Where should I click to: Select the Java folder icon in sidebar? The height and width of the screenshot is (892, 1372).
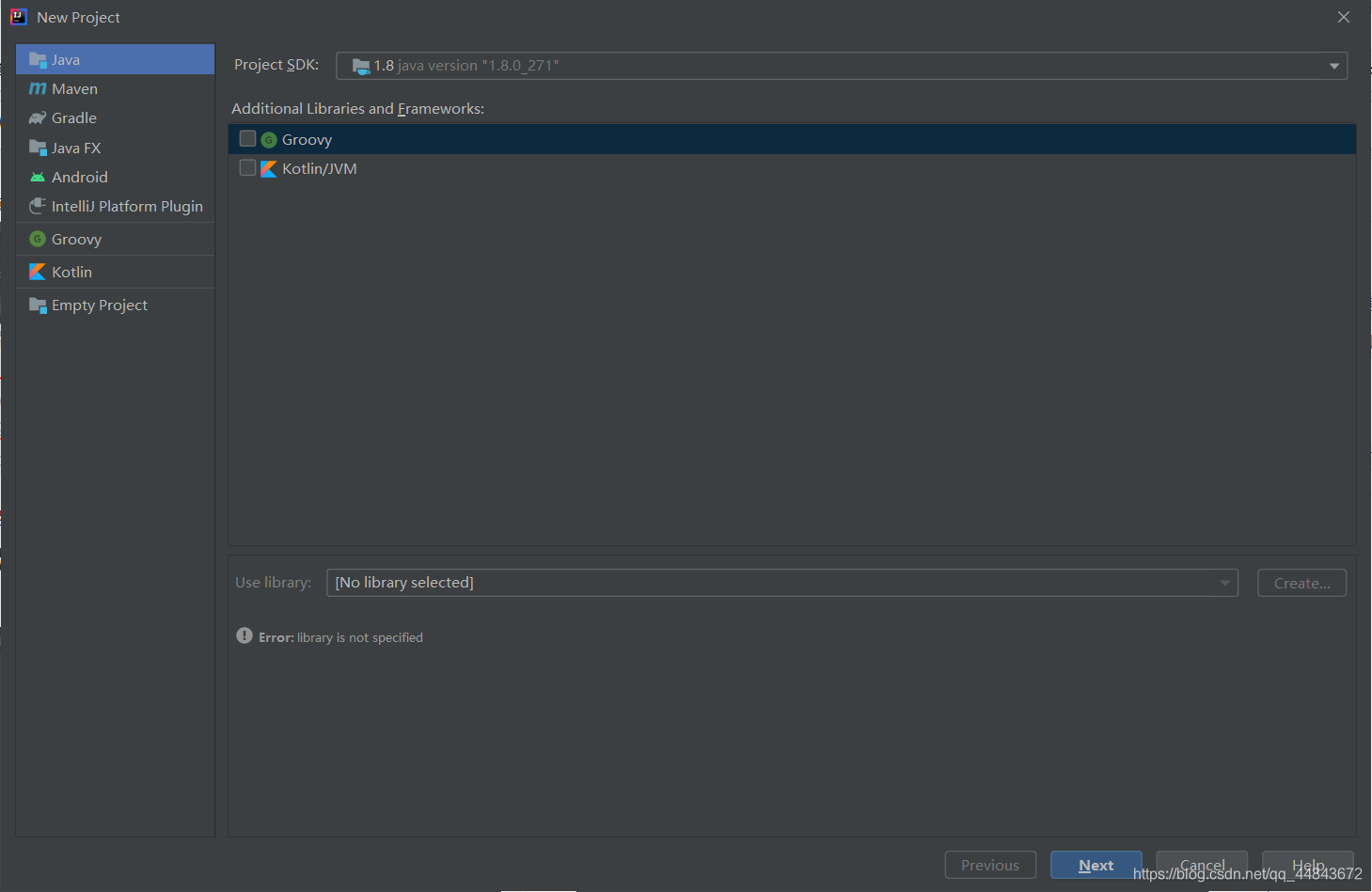[38, 59]
